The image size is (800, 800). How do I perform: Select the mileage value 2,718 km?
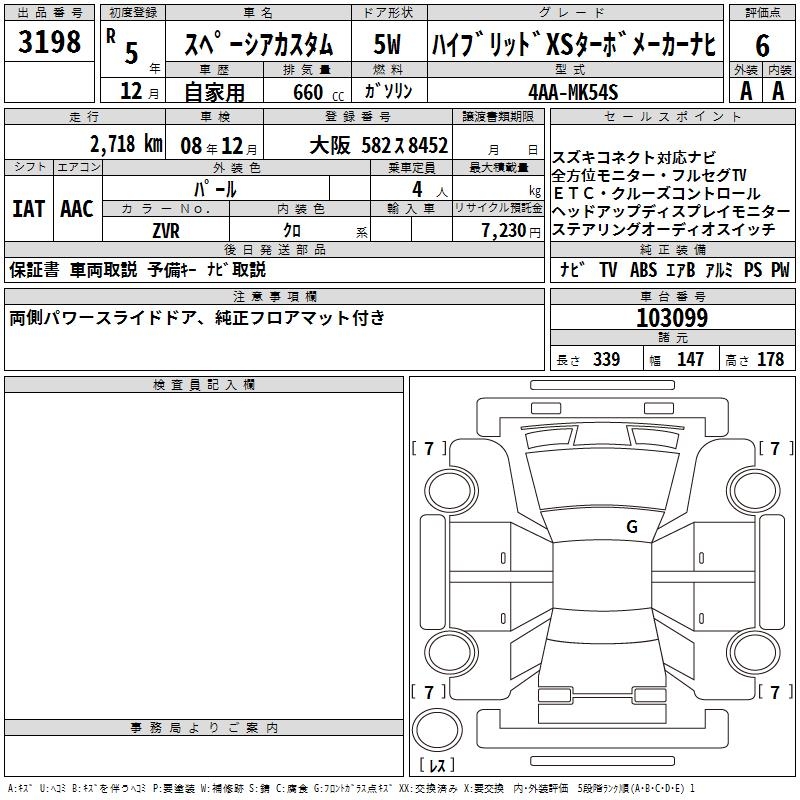(125, 143)
